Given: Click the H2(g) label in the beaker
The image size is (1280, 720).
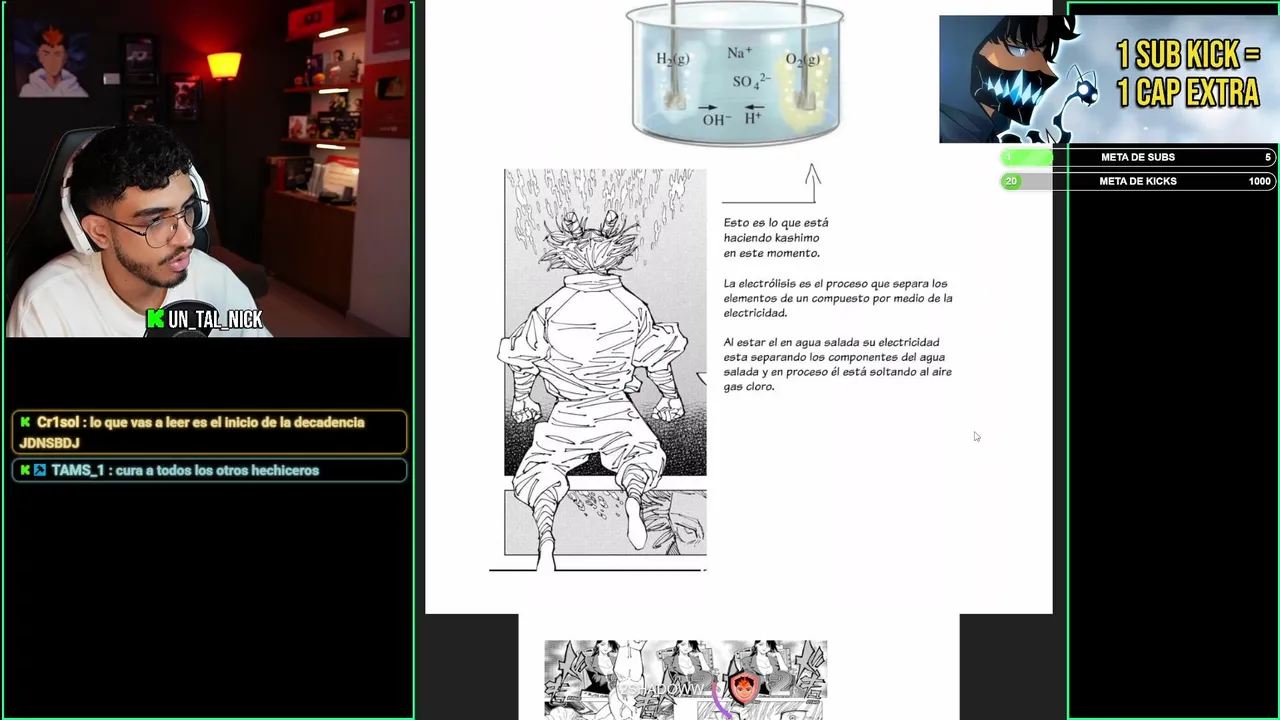Looking at the screenshot, I should pos(672,59).
